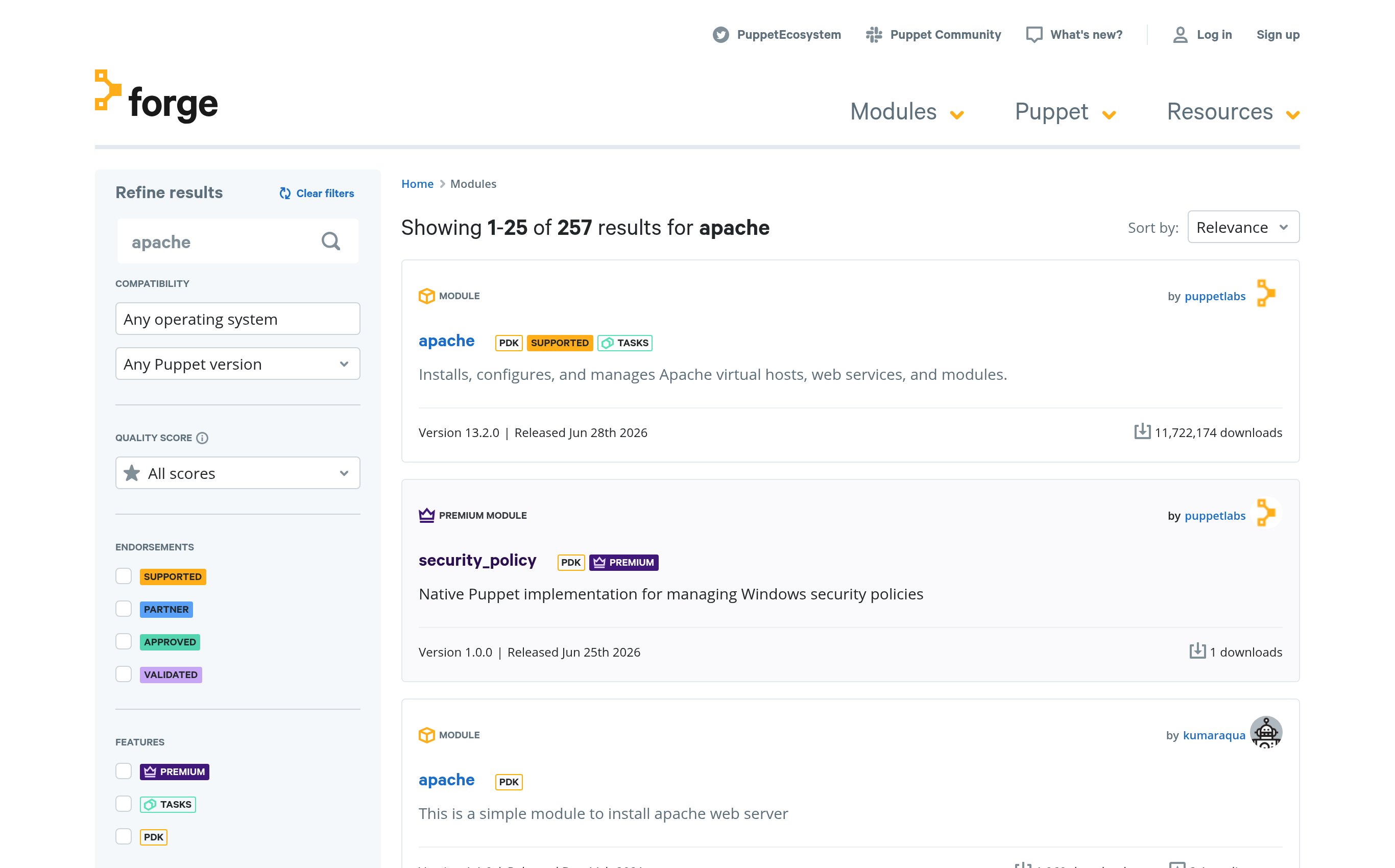This screenshot has width=1395, height=868.
Task: Open the Puppet navigation menu
Action: 1051,111
